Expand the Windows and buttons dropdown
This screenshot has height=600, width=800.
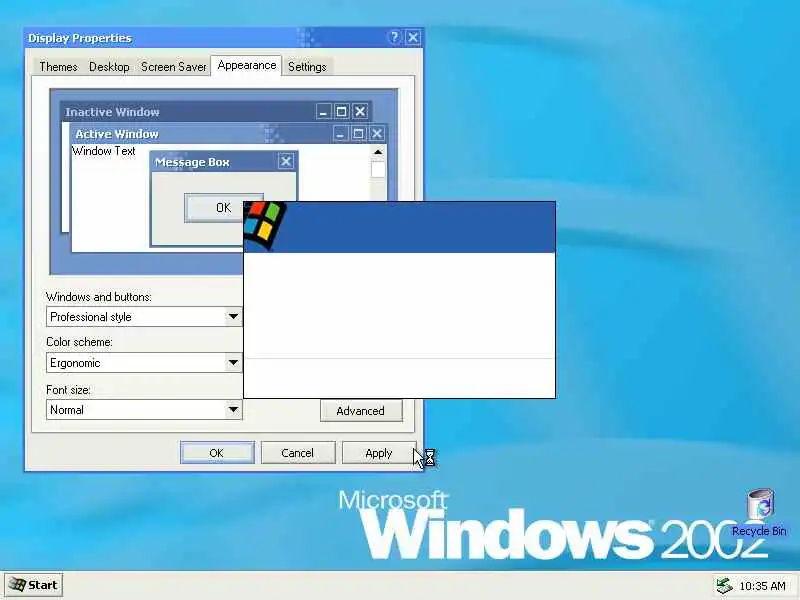click(233, 317)
